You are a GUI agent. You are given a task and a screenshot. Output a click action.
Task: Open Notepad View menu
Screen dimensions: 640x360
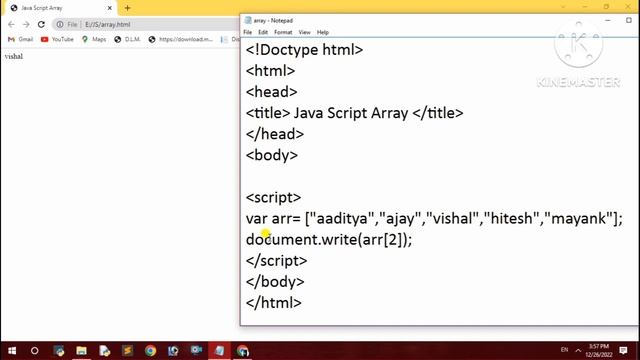[304, 32]
